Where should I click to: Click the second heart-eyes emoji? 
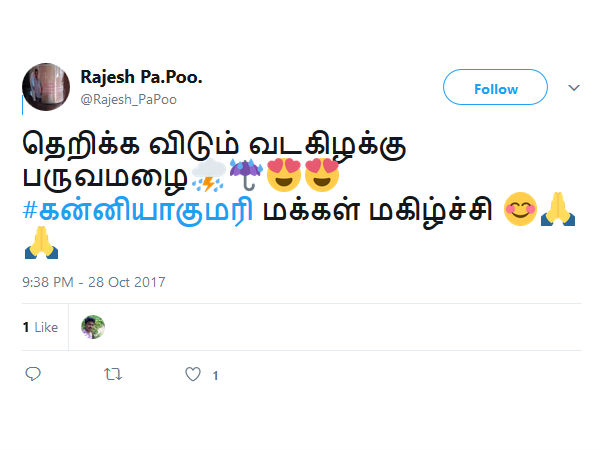(x=322, y=175)
